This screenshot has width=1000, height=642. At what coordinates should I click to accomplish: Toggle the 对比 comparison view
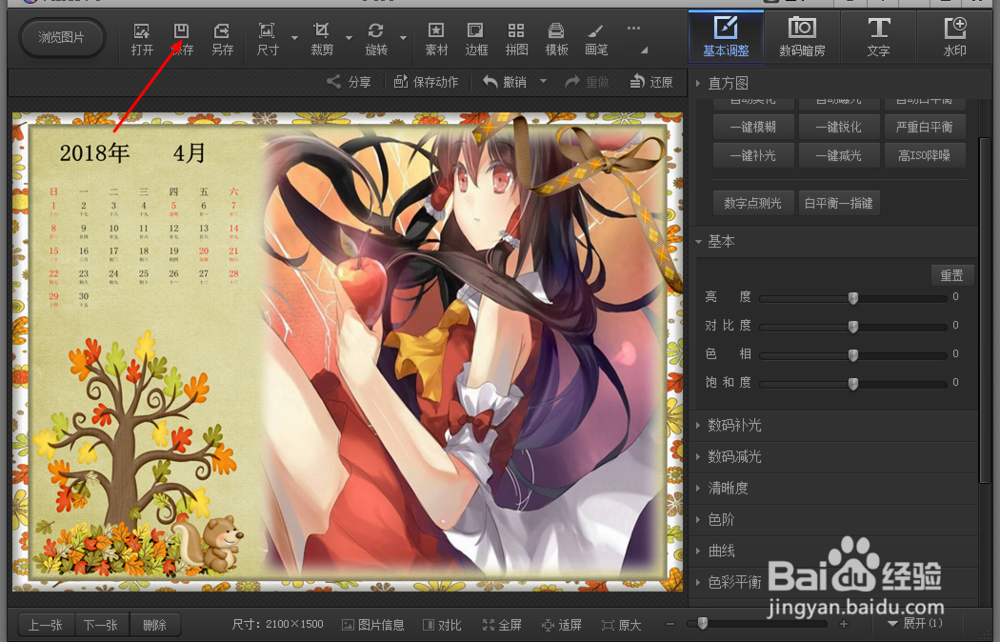coord(442,625)
